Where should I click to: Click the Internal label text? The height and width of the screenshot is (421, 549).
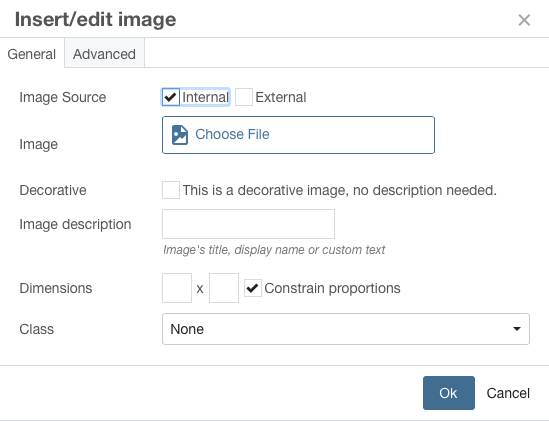(x=206, y=97)
